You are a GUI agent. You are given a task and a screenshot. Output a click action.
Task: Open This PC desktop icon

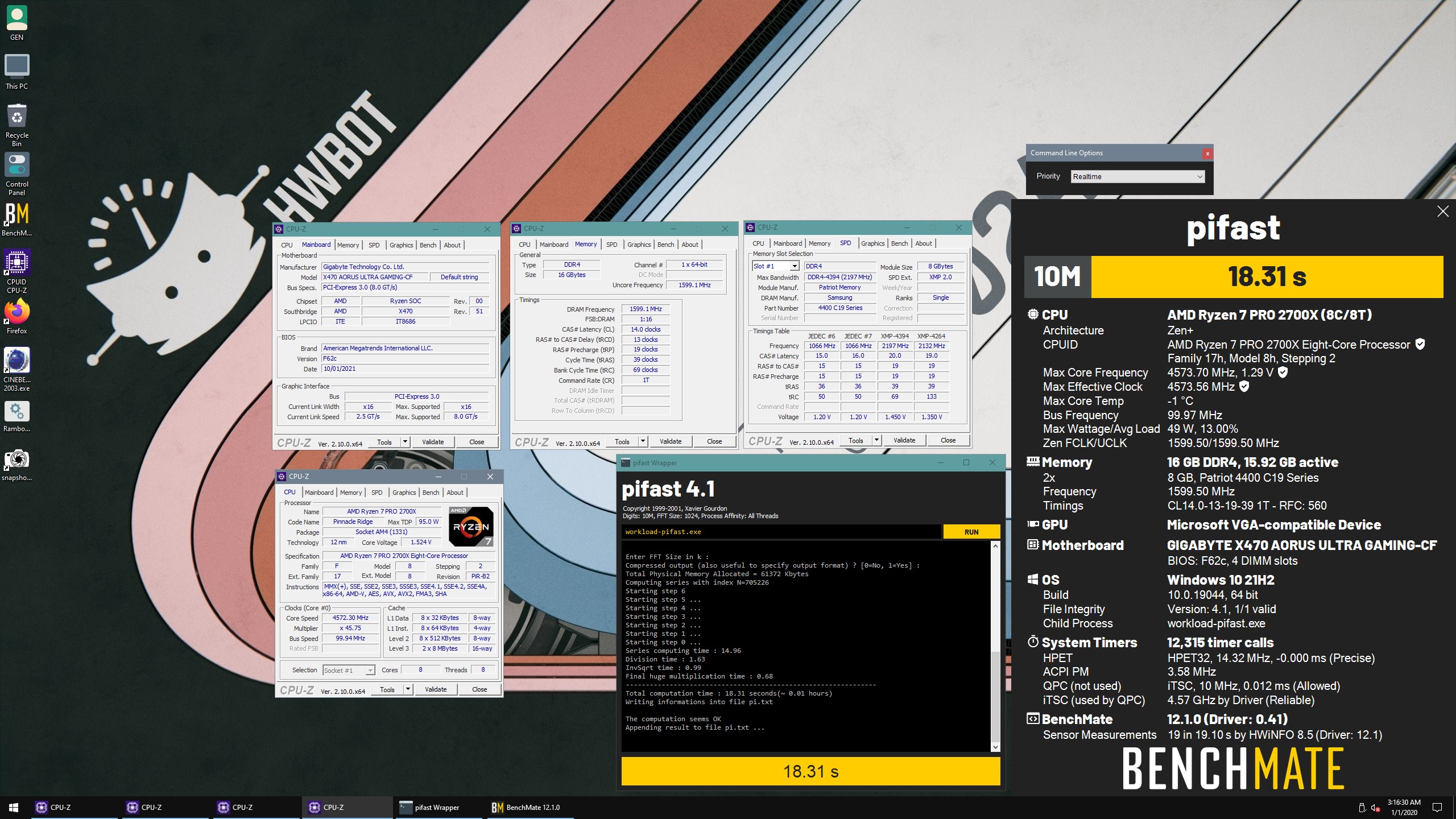16,72
